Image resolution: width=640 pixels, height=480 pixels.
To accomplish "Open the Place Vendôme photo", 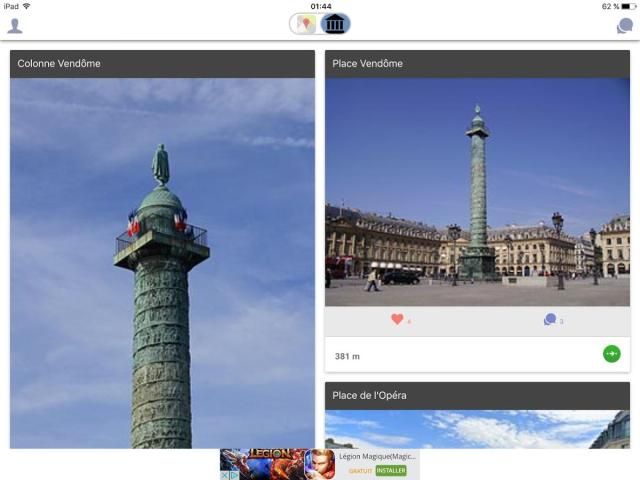I will [477, 191].
